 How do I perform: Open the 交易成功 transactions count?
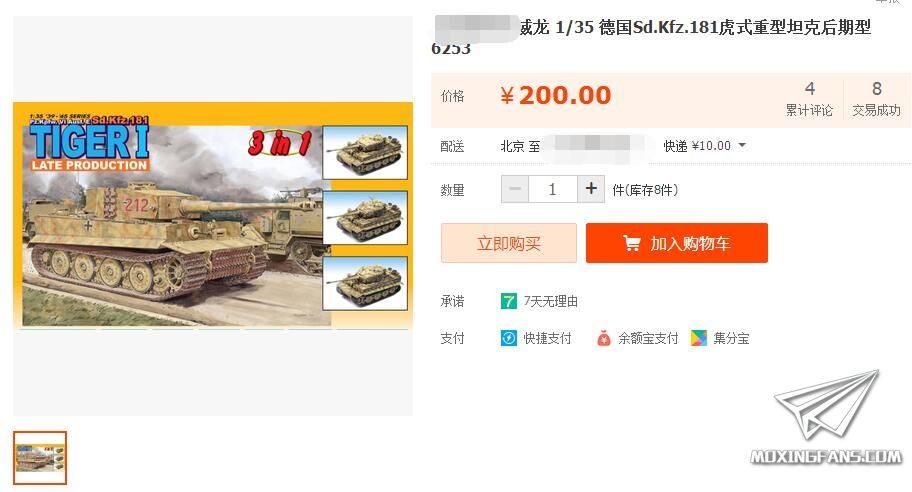click(876, 99)
